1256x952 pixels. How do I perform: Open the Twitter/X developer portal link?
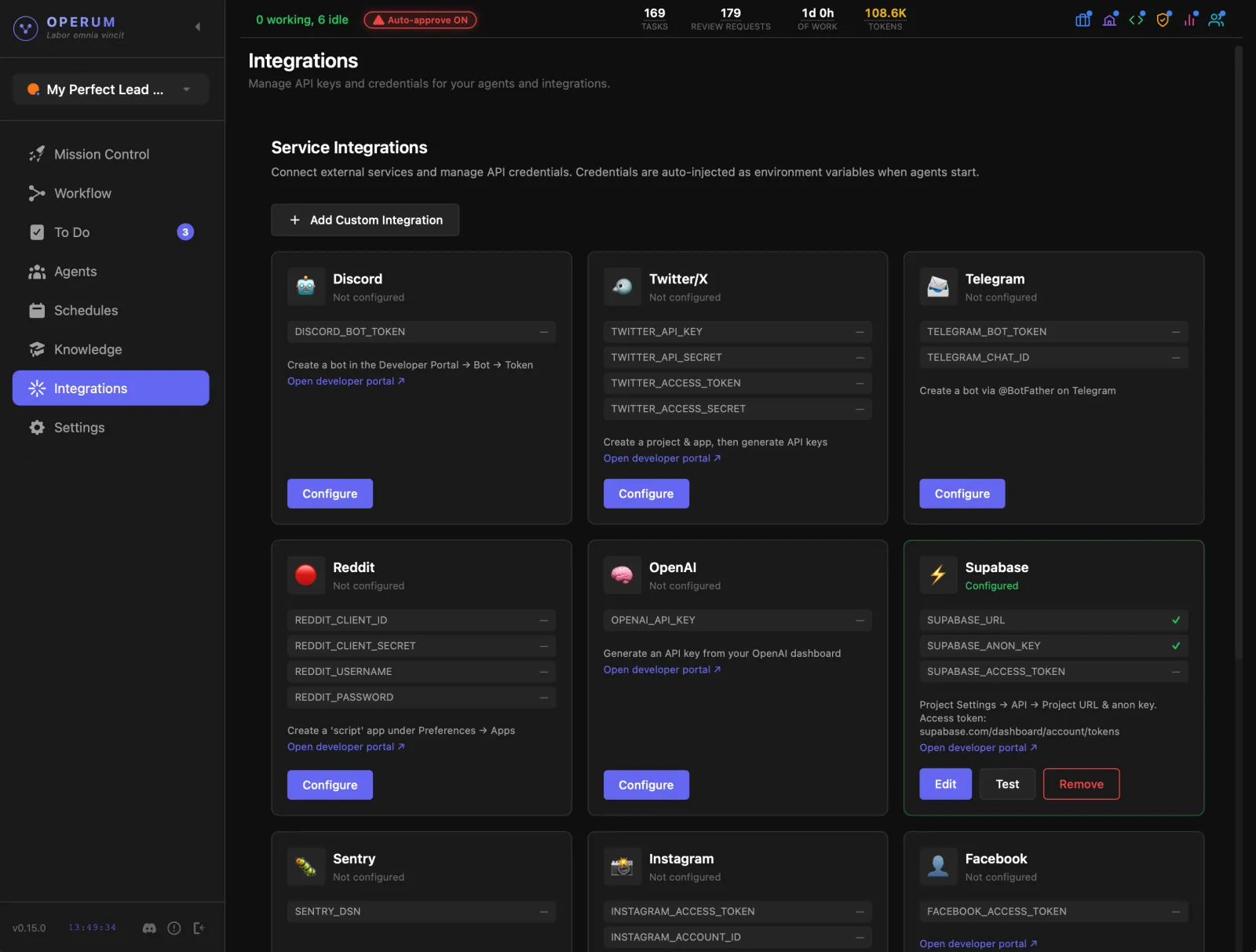658,458
